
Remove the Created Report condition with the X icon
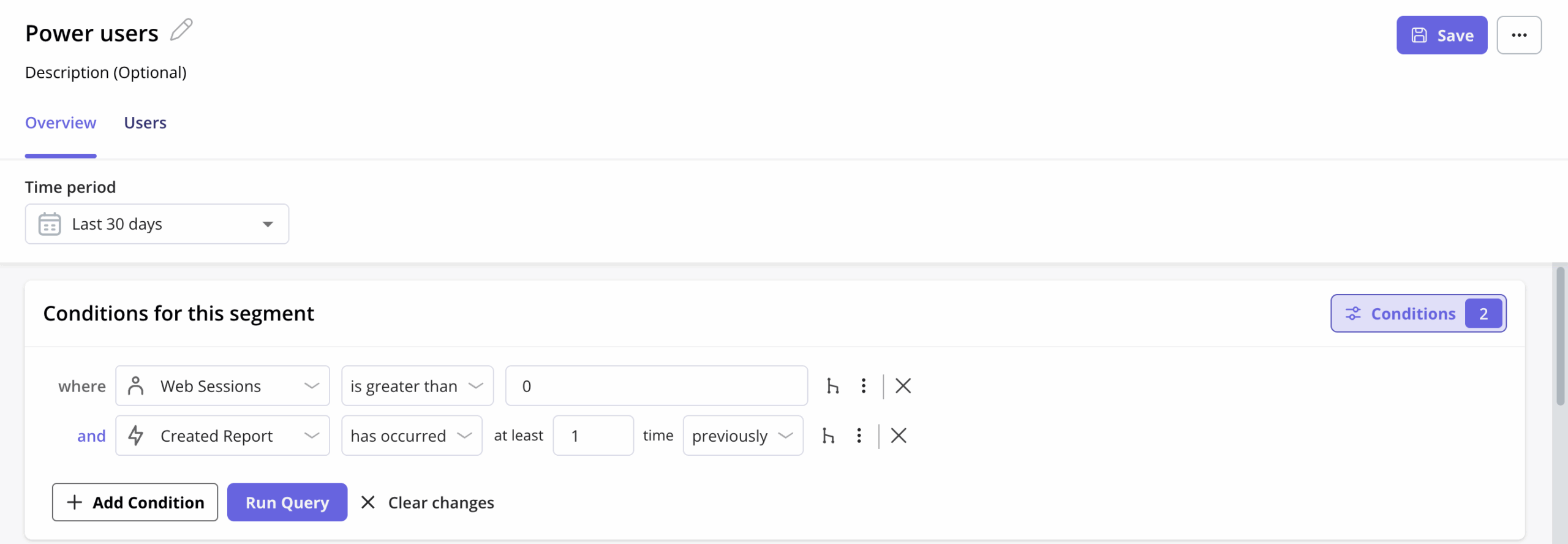(899, 435)
